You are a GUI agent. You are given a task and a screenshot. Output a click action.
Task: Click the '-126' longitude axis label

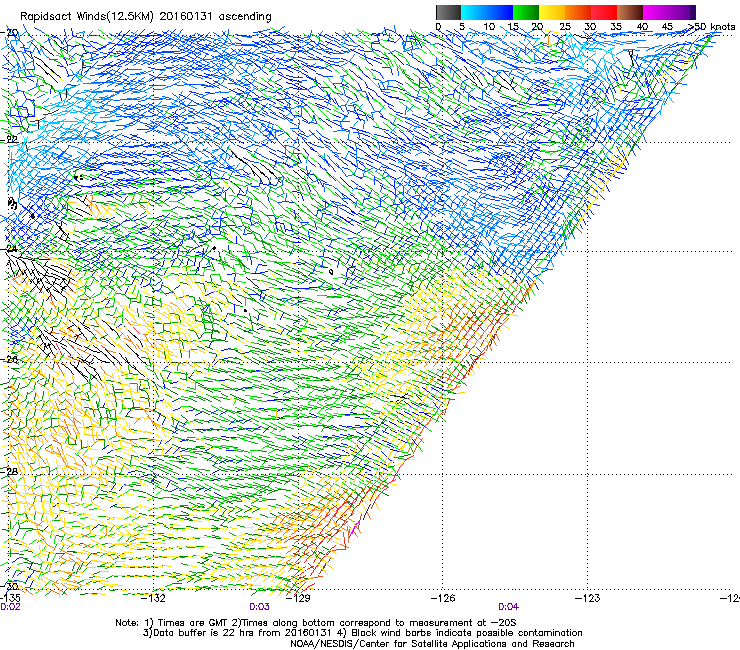click(443, 598)
